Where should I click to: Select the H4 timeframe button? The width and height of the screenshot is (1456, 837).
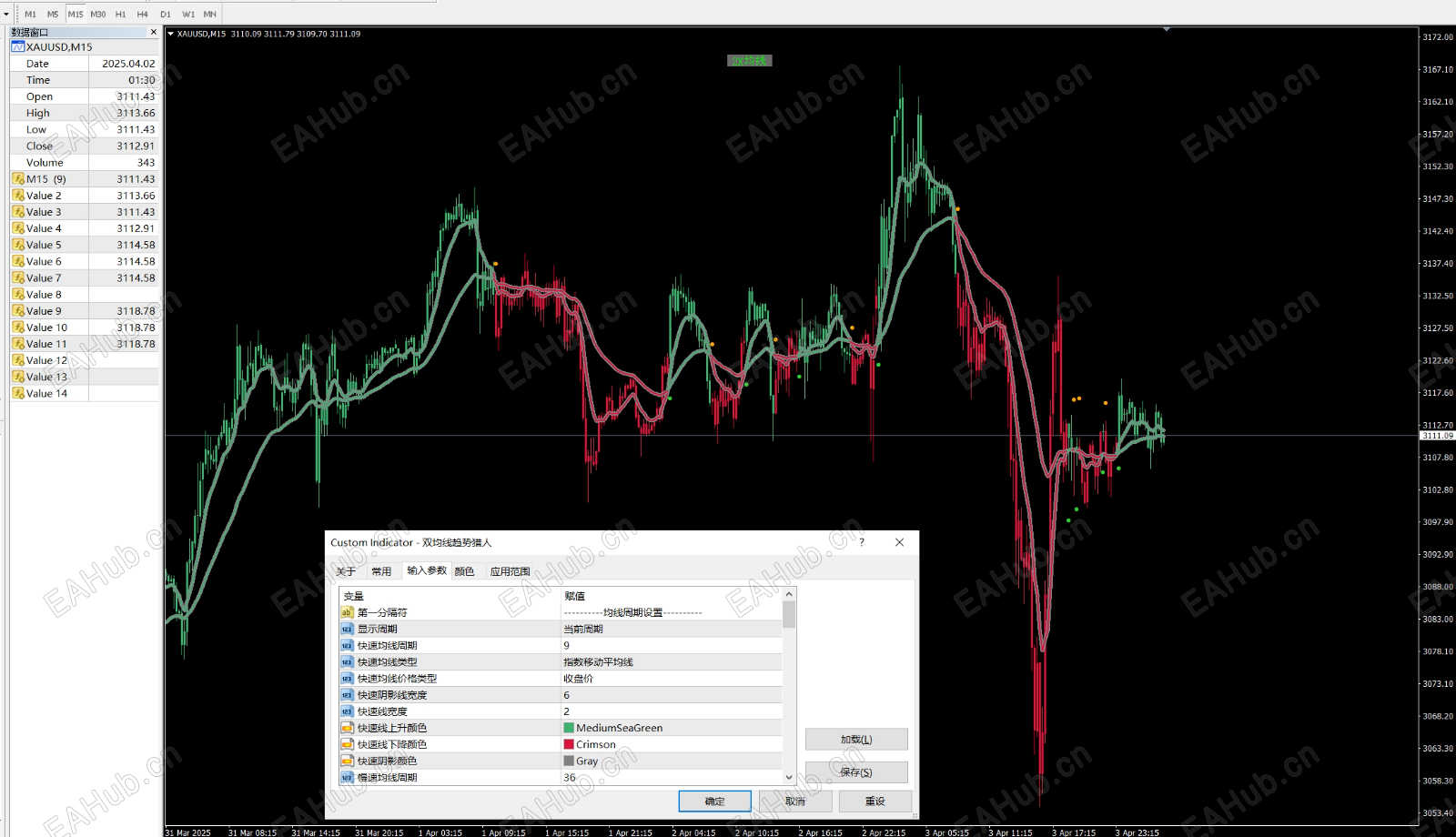coord(142,15)
